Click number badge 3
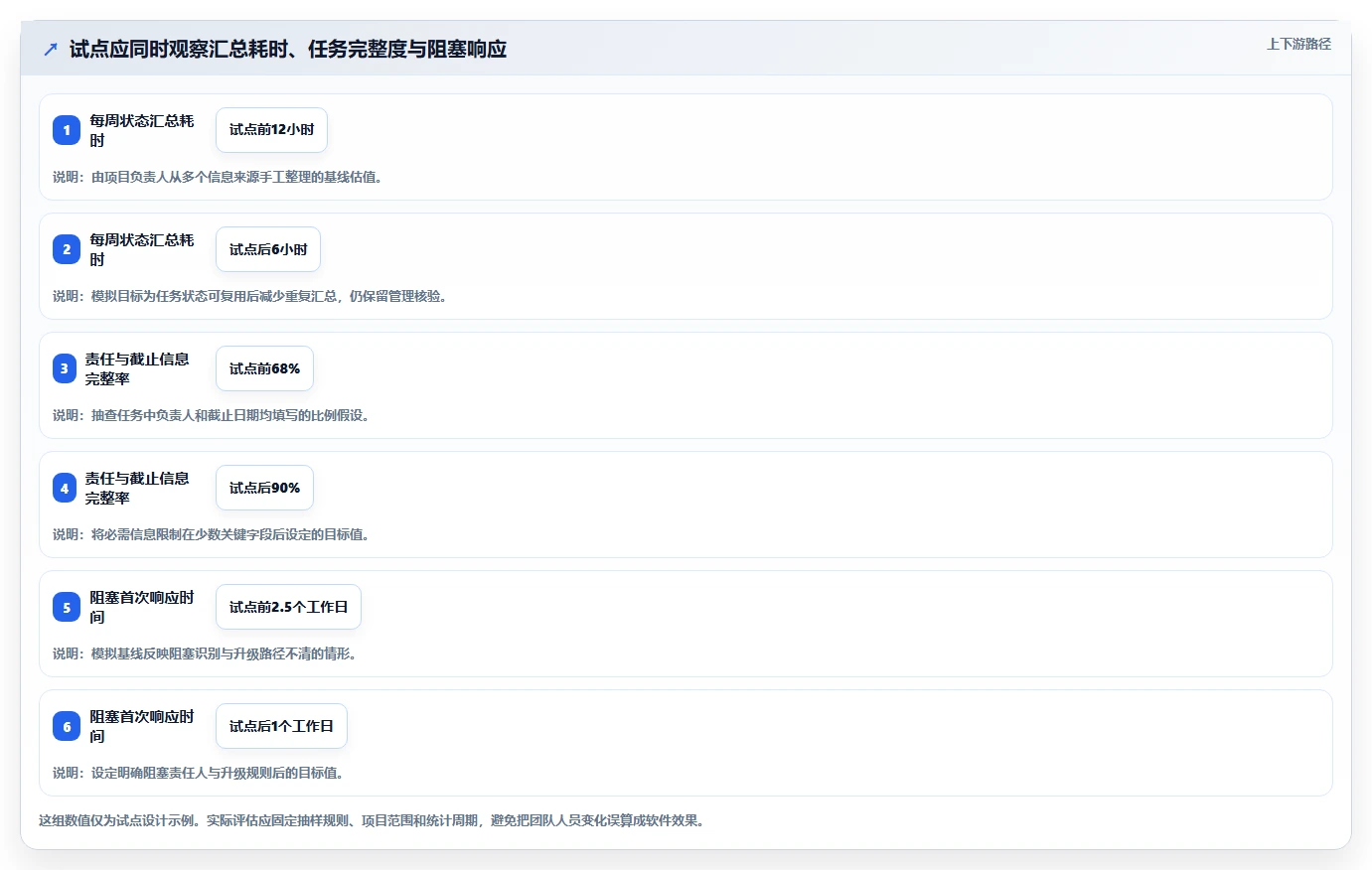Image resolution: width=1372 pixels, height=870 pixels. [x=65, y=368]
